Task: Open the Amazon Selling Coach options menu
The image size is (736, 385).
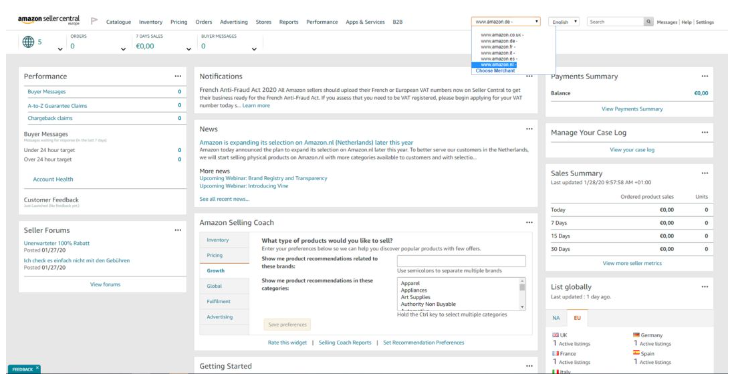Action: 529,223
